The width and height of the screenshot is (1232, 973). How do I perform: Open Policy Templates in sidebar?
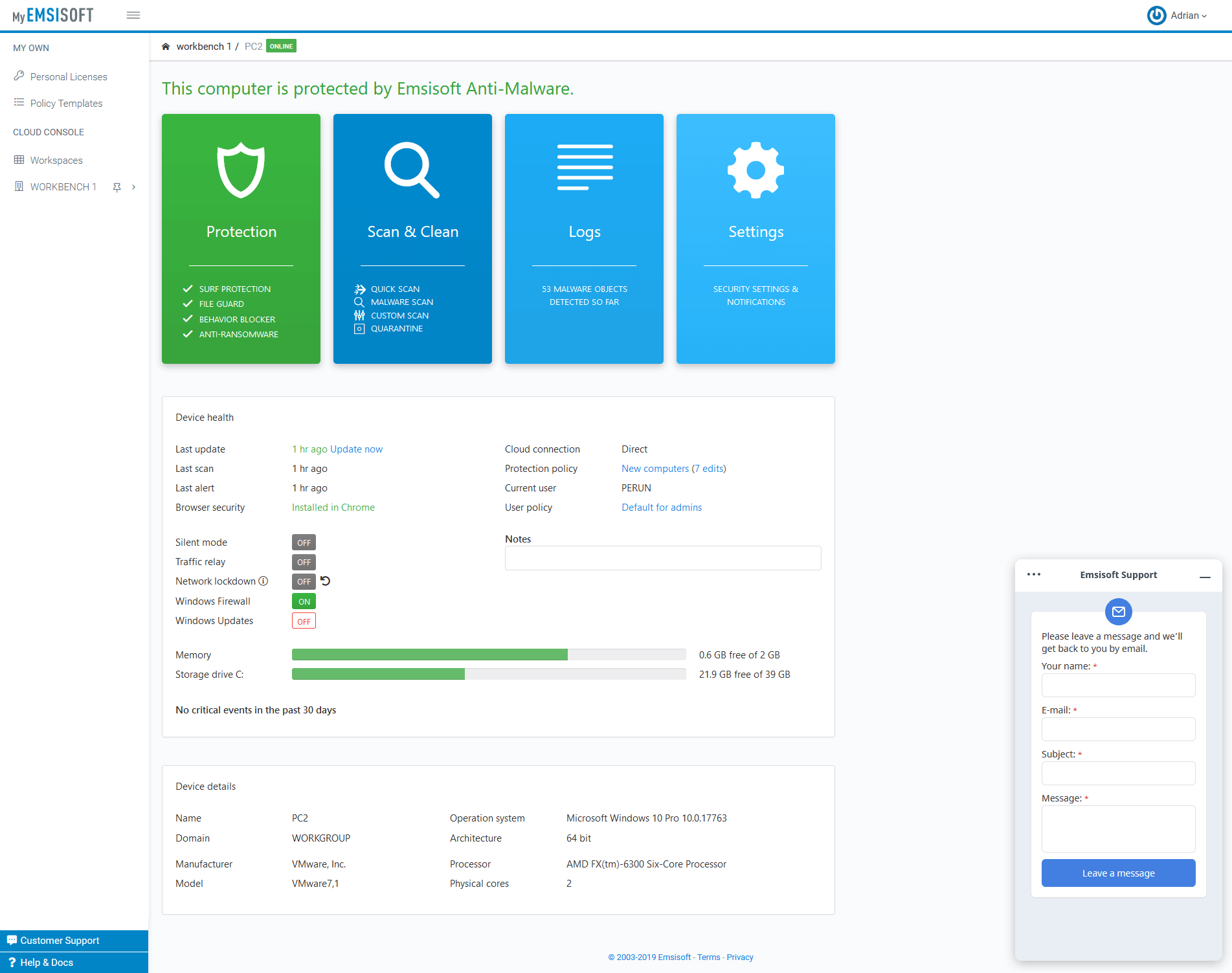(66, 103)
